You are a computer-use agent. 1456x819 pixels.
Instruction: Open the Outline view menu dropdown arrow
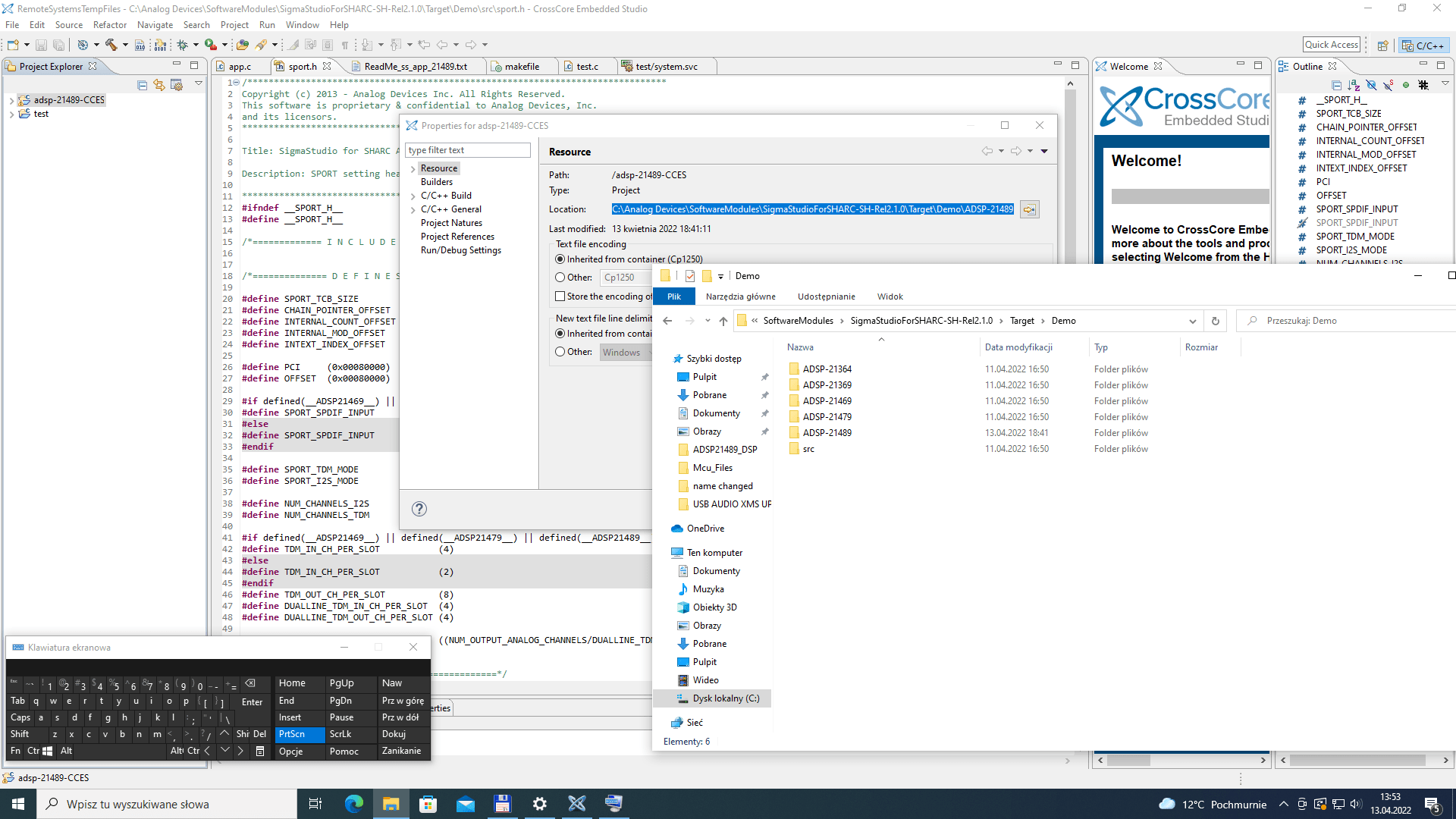click(1445, 83)
